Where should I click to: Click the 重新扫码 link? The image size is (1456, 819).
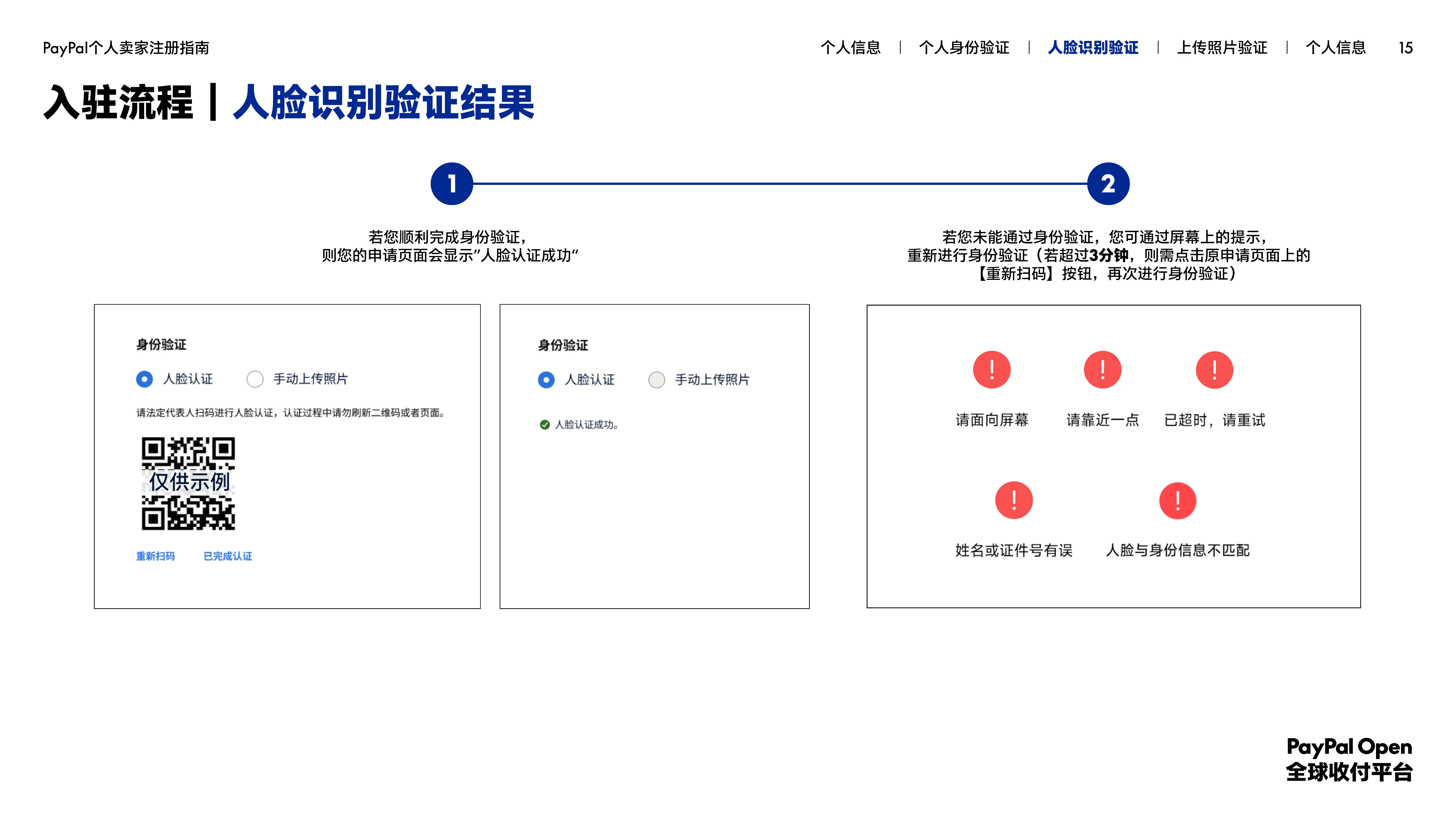(x=155, y=556)
